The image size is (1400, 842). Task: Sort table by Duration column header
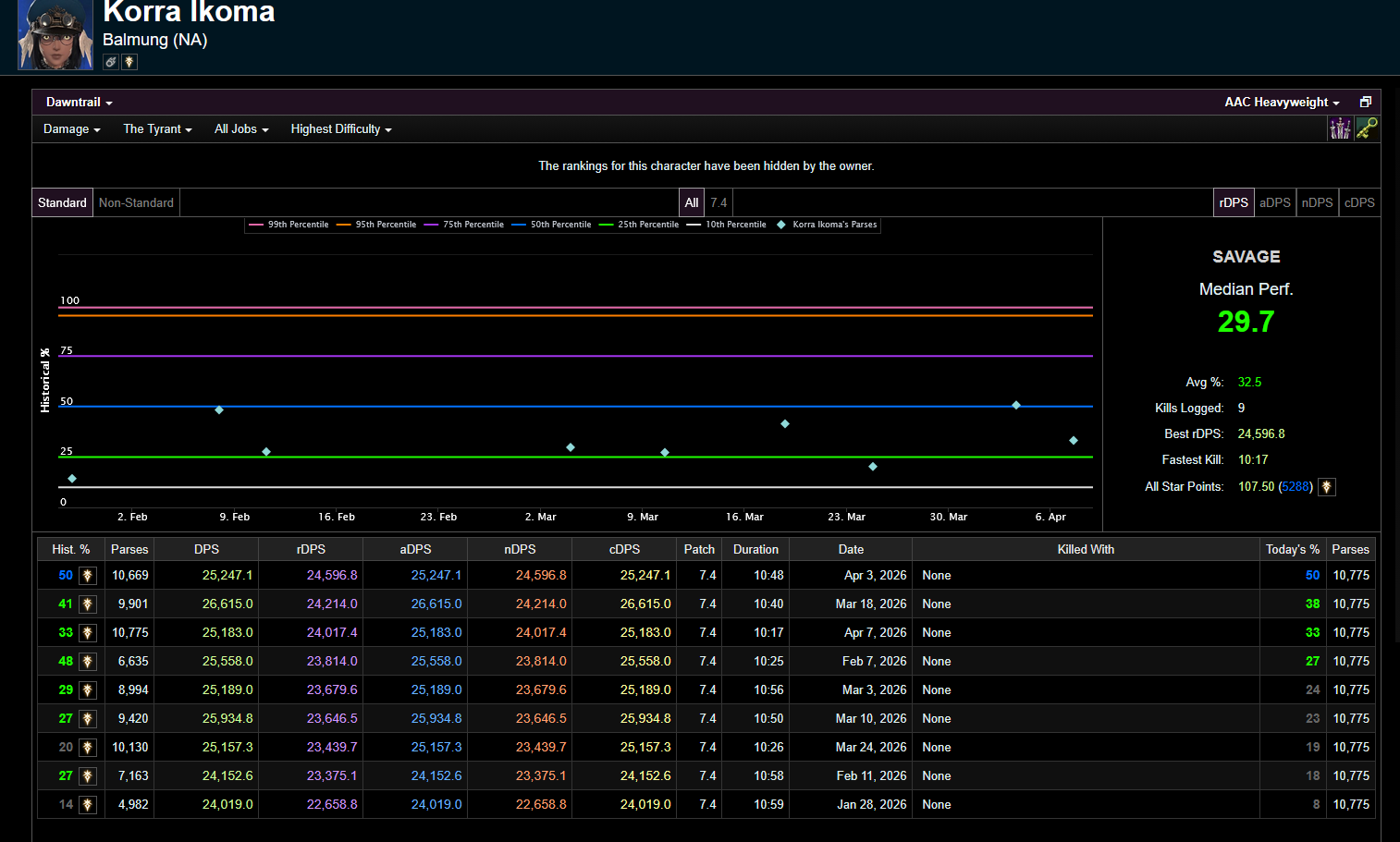pyautogui.click(x=755, y=549)
